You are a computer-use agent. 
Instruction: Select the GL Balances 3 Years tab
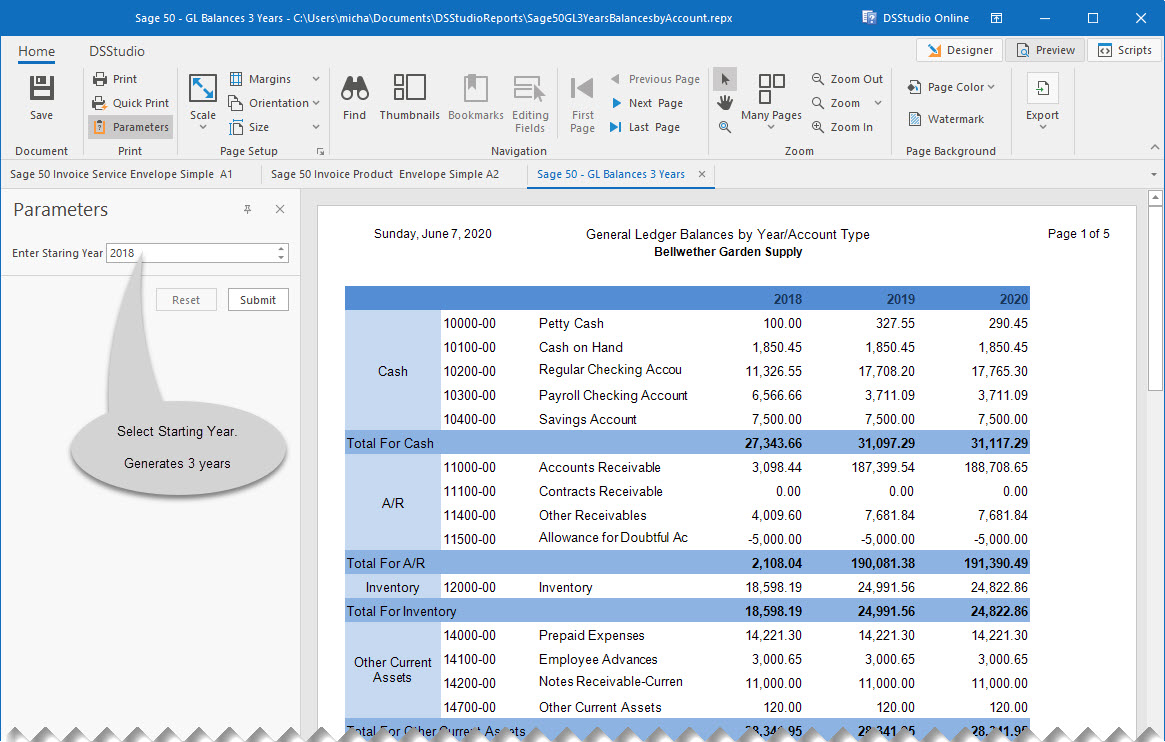(x=611, y=174)
